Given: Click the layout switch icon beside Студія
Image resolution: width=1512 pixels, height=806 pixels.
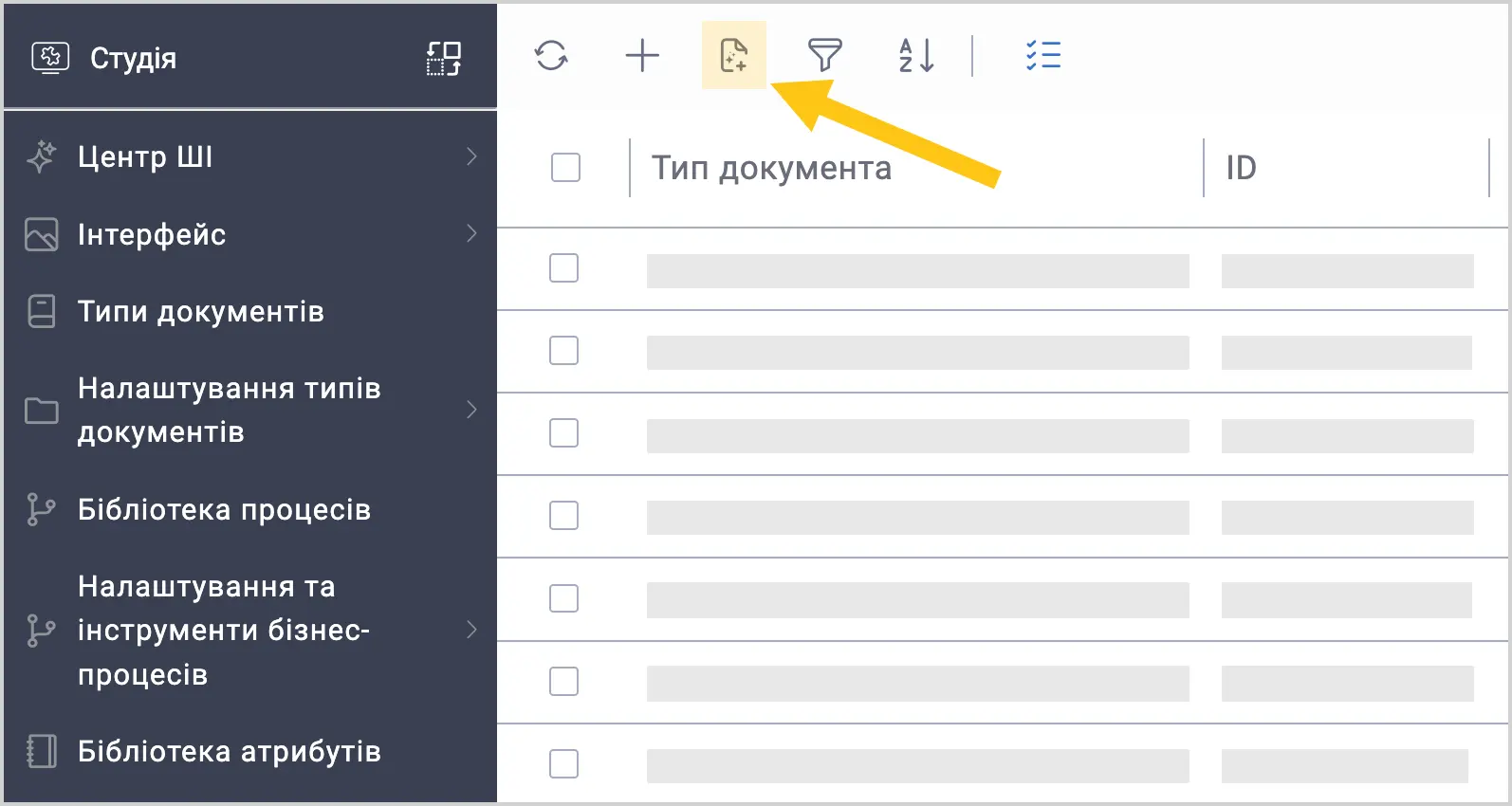Looking at the screenshot, I should click(443, 58).
